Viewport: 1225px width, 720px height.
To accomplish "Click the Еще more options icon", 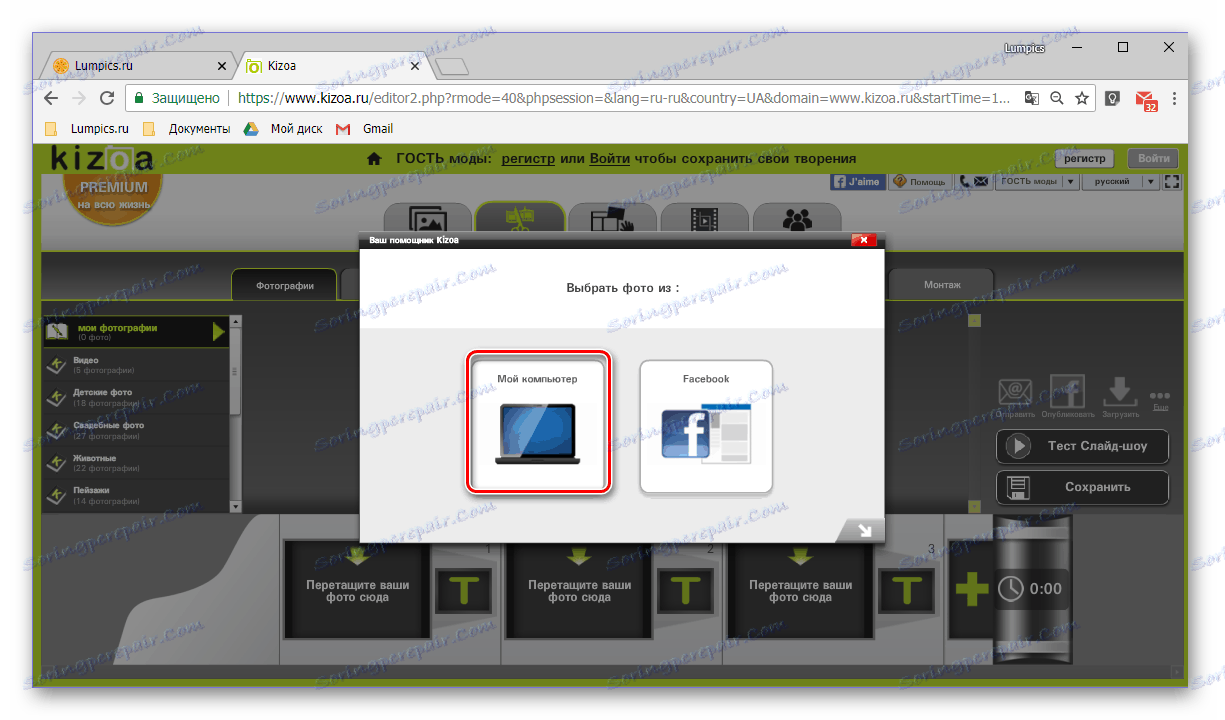I will pos(1160,400).
